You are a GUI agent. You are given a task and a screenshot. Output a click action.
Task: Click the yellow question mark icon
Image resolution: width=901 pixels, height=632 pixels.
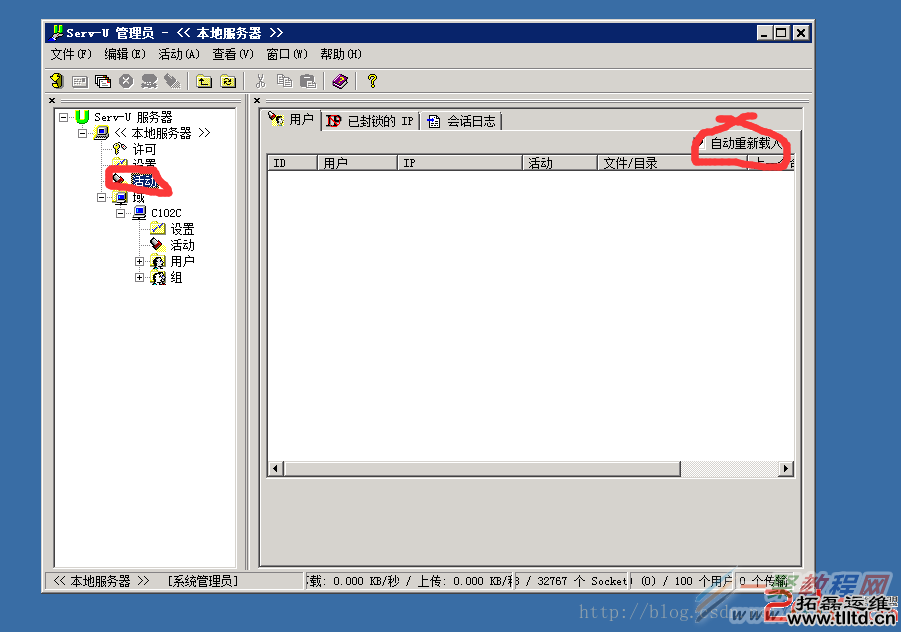tap(373, 81)
